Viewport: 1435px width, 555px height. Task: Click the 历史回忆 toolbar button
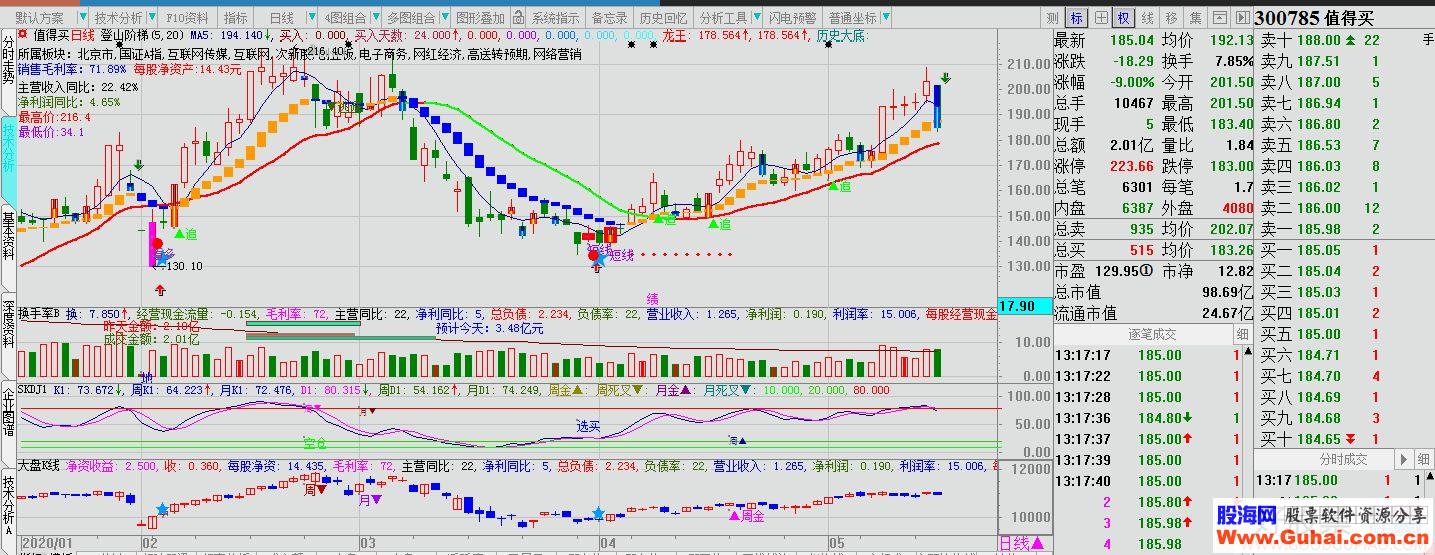point(663,18)
